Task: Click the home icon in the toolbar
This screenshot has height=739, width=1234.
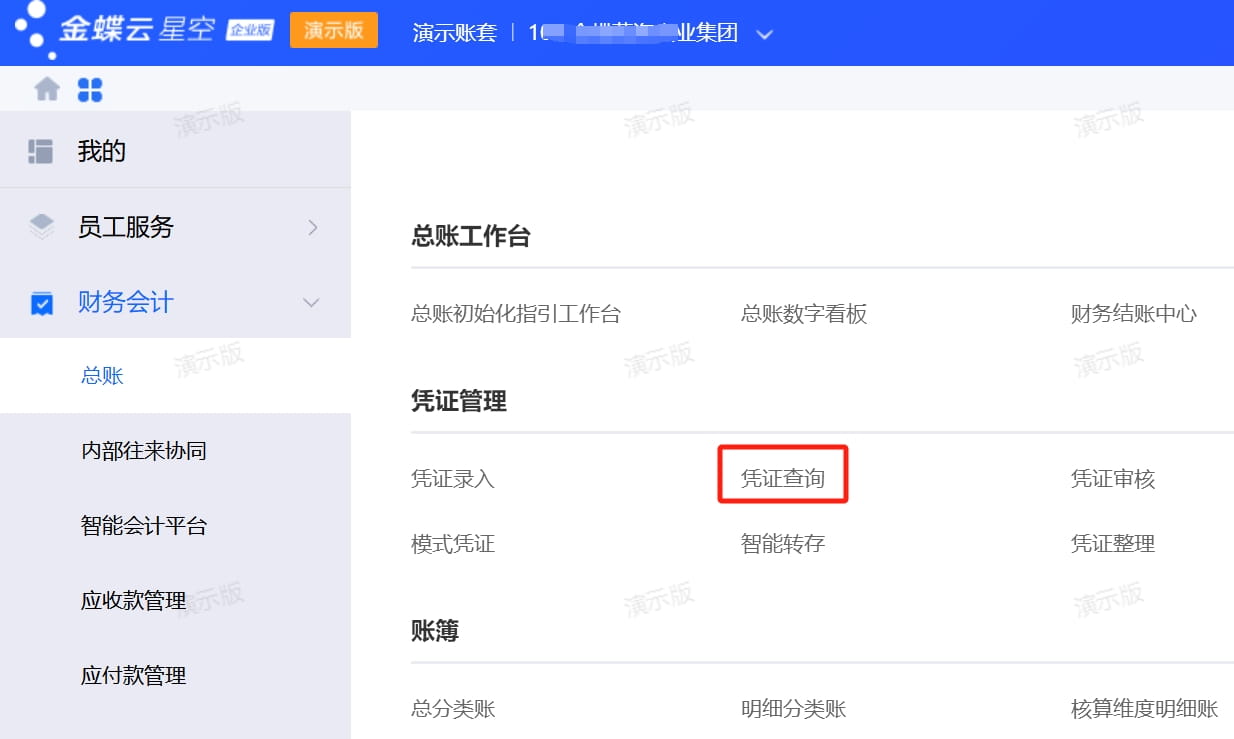Action: 45,88
